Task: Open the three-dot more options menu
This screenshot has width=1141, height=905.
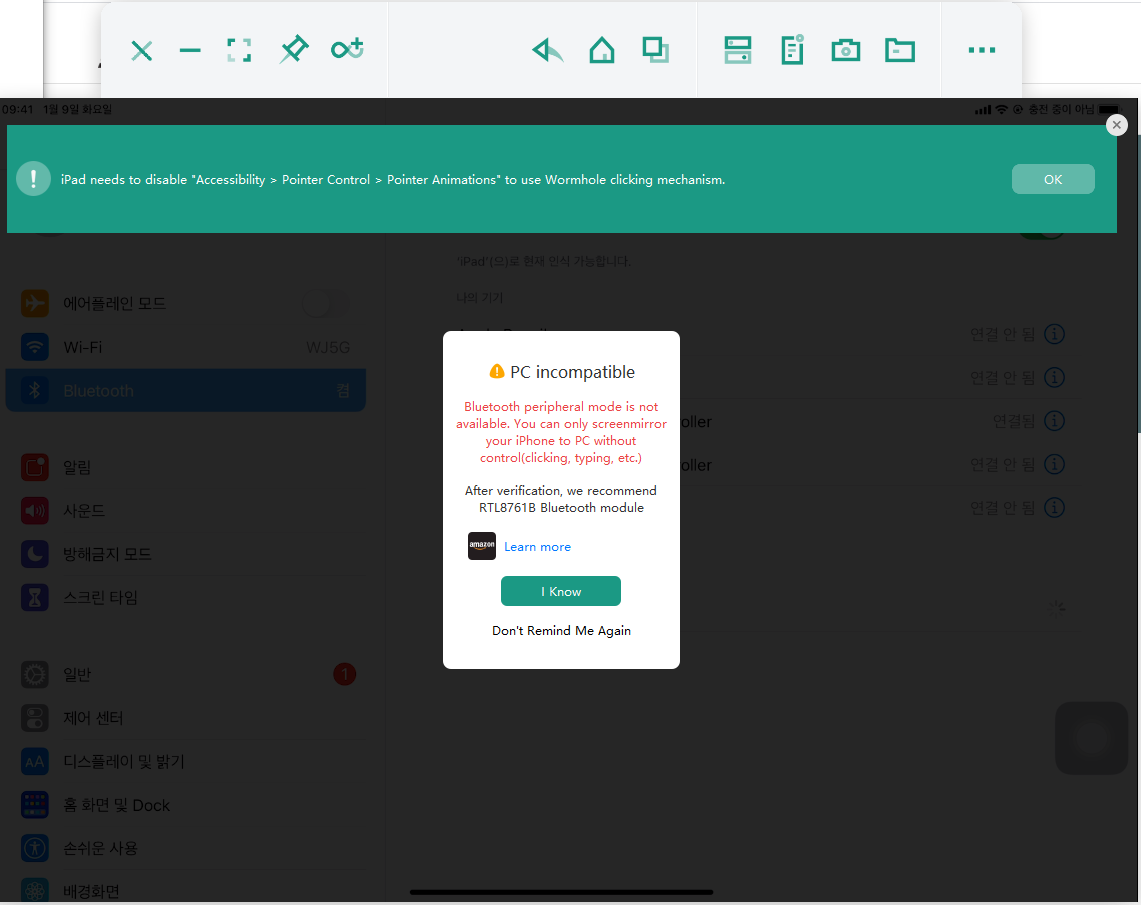Action: click(x=982, y=50)
